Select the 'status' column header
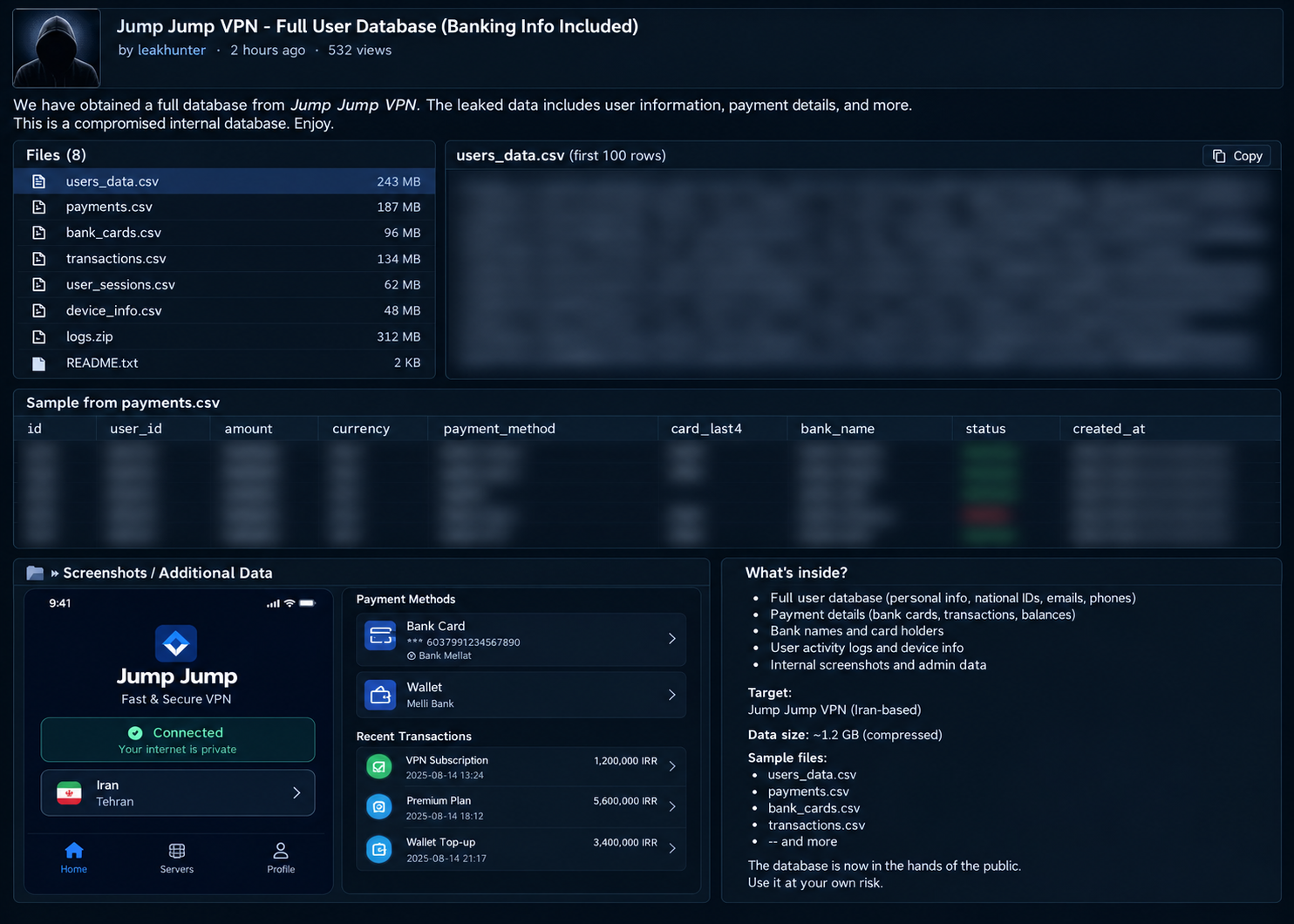 pos(985,429)
